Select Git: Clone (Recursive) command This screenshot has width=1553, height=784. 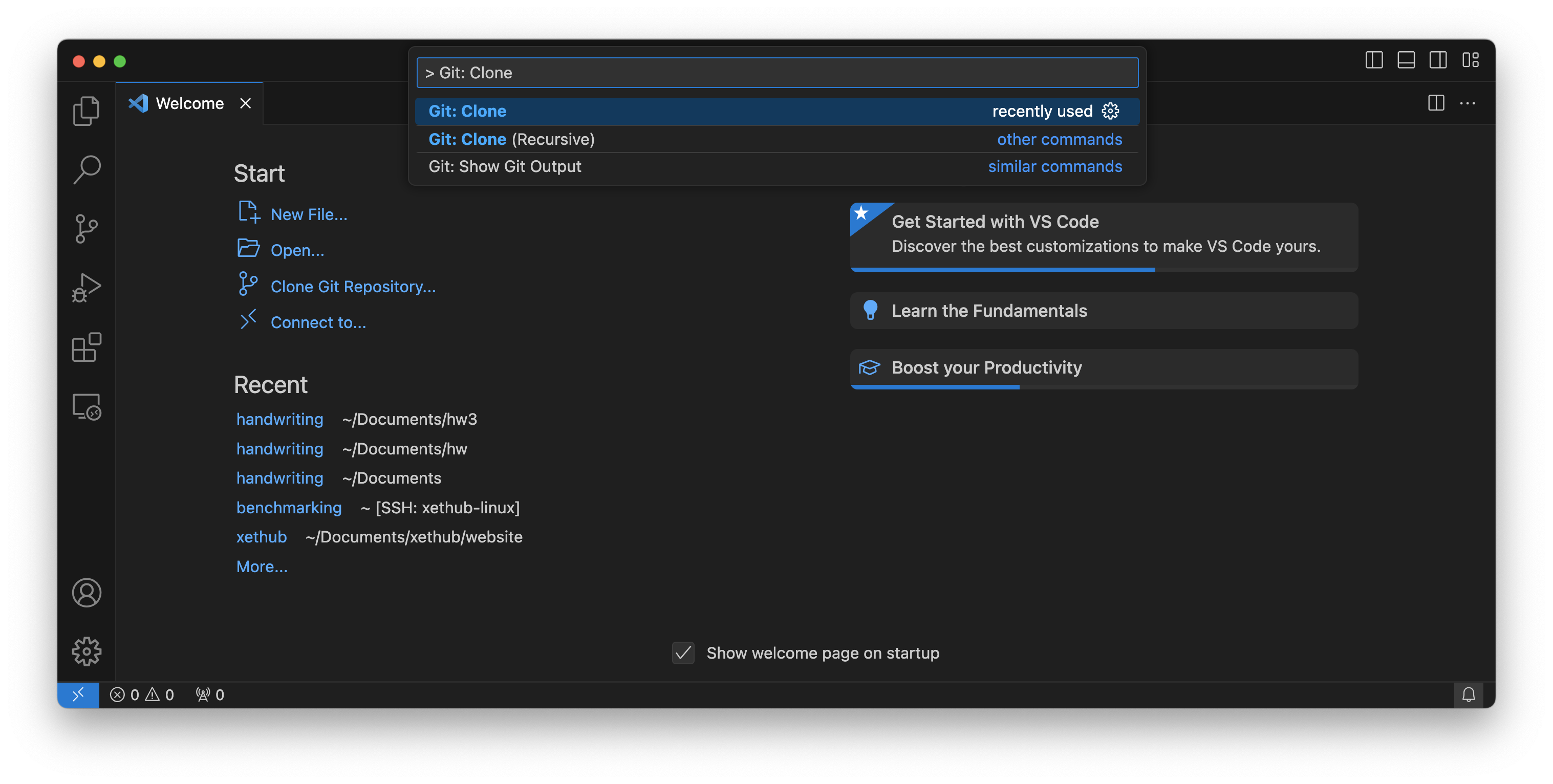pyautogui.click(x=511, y=139)
